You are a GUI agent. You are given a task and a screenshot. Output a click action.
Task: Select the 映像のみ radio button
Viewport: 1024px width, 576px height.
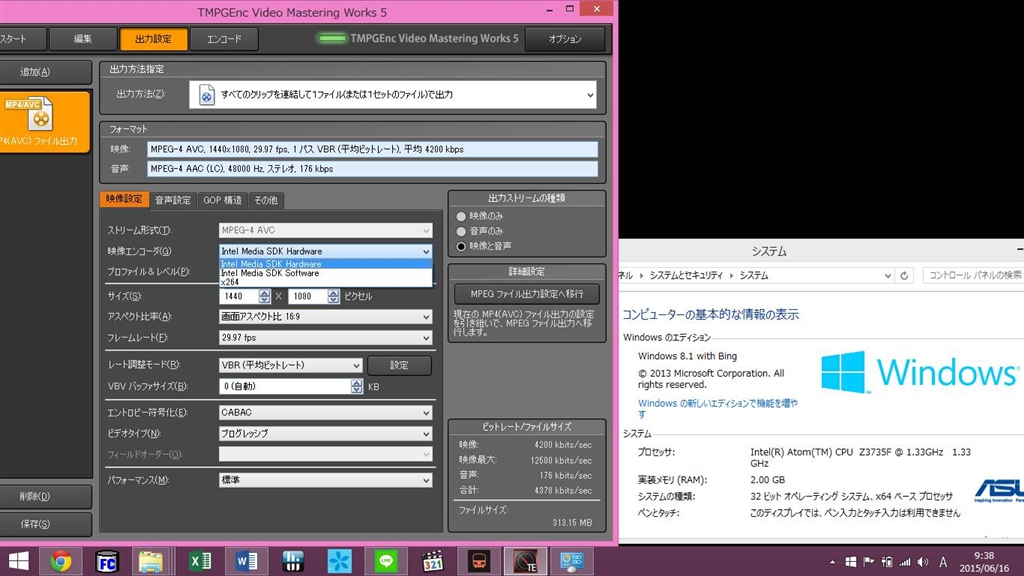(461, 216)
